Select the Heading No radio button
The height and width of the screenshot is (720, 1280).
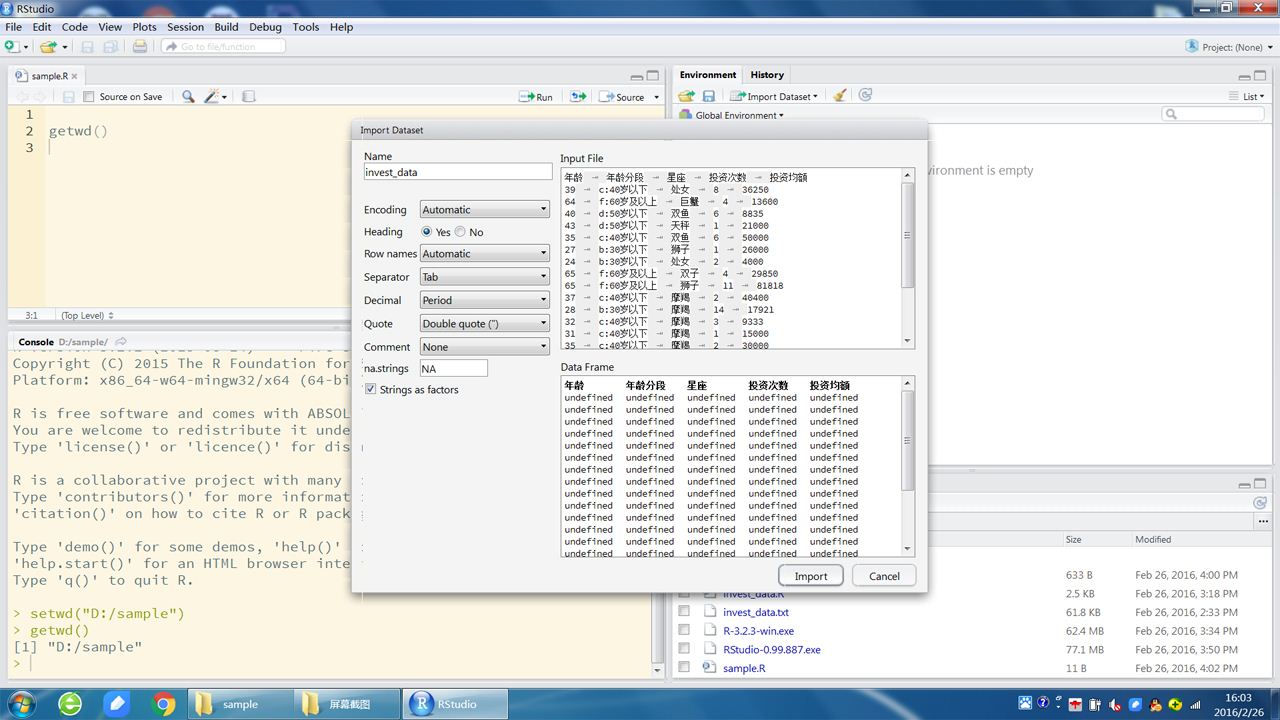point(460,232)
